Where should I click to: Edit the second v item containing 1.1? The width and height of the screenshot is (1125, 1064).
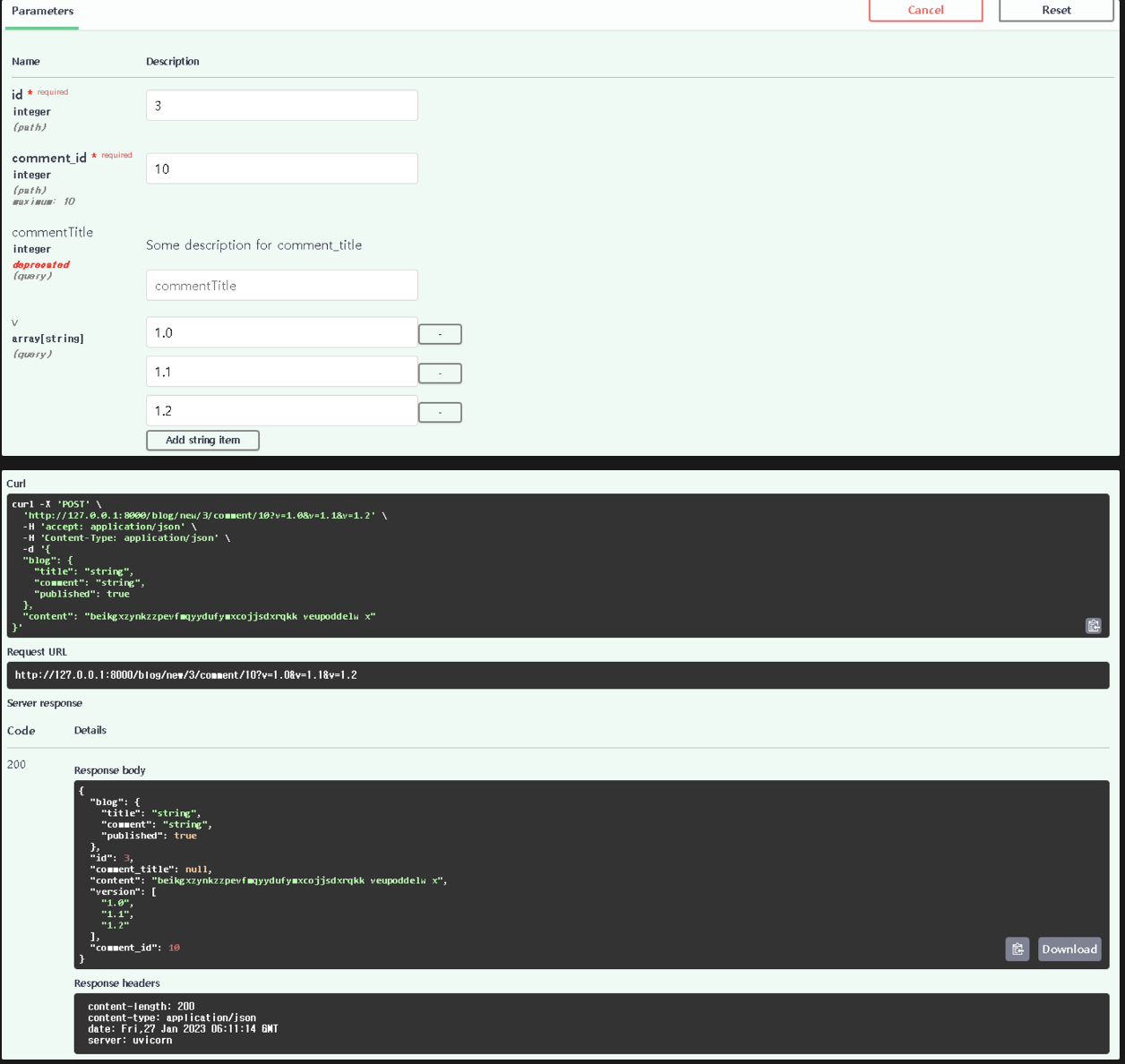coord(281,372)
